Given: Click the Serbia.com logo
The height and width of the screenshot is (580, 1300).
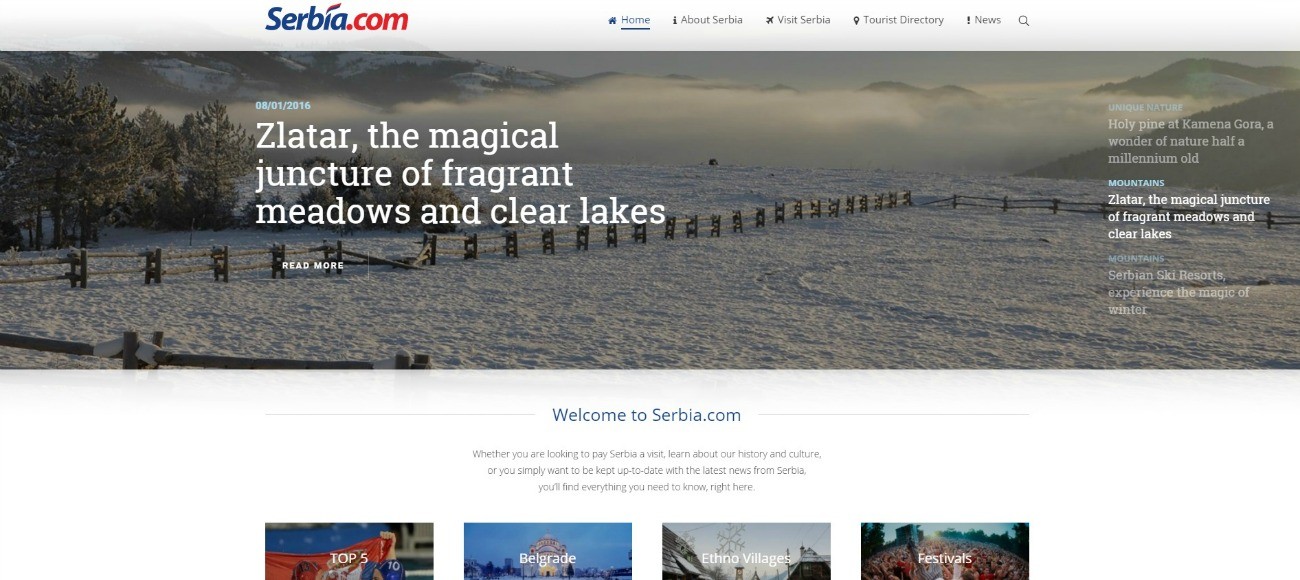Looking at the screenshot, I should point(337,19).
